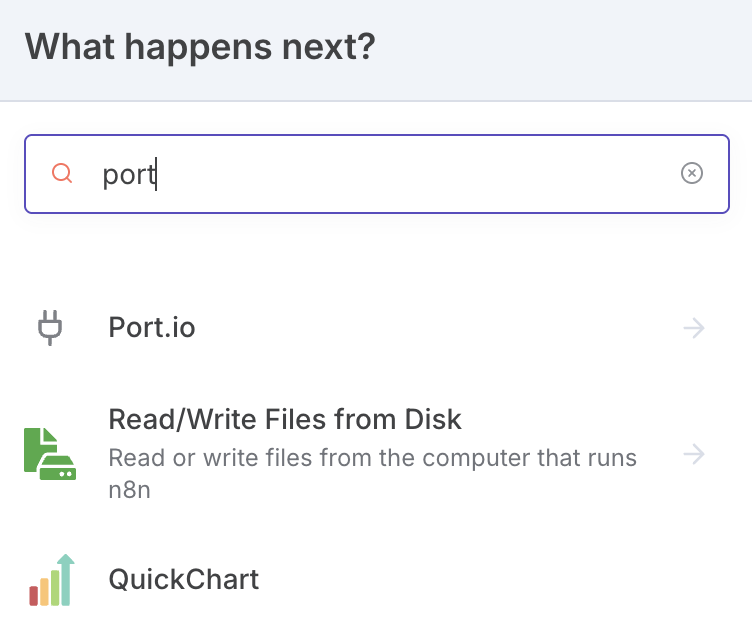
Task: Click empty header area beside the title
Action: (560, 48)
